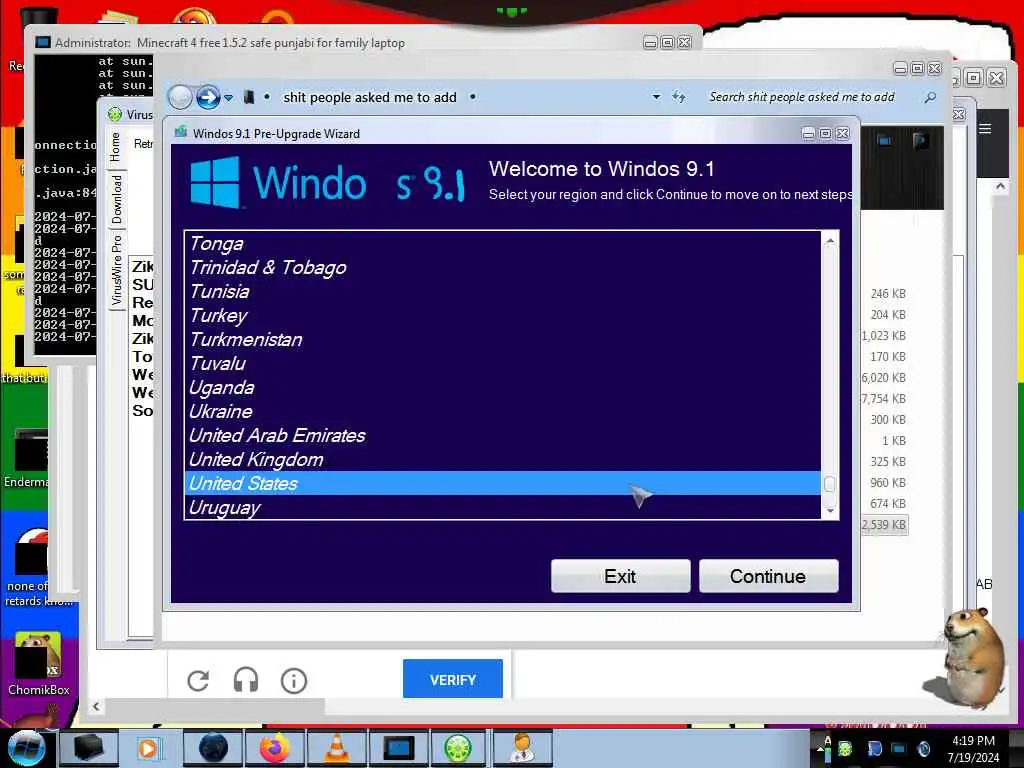Image resolution: width=1024 pixels, height=768 pixels.
Task: Open the hamburger menu in the rear window
Action: coord(985,129)
